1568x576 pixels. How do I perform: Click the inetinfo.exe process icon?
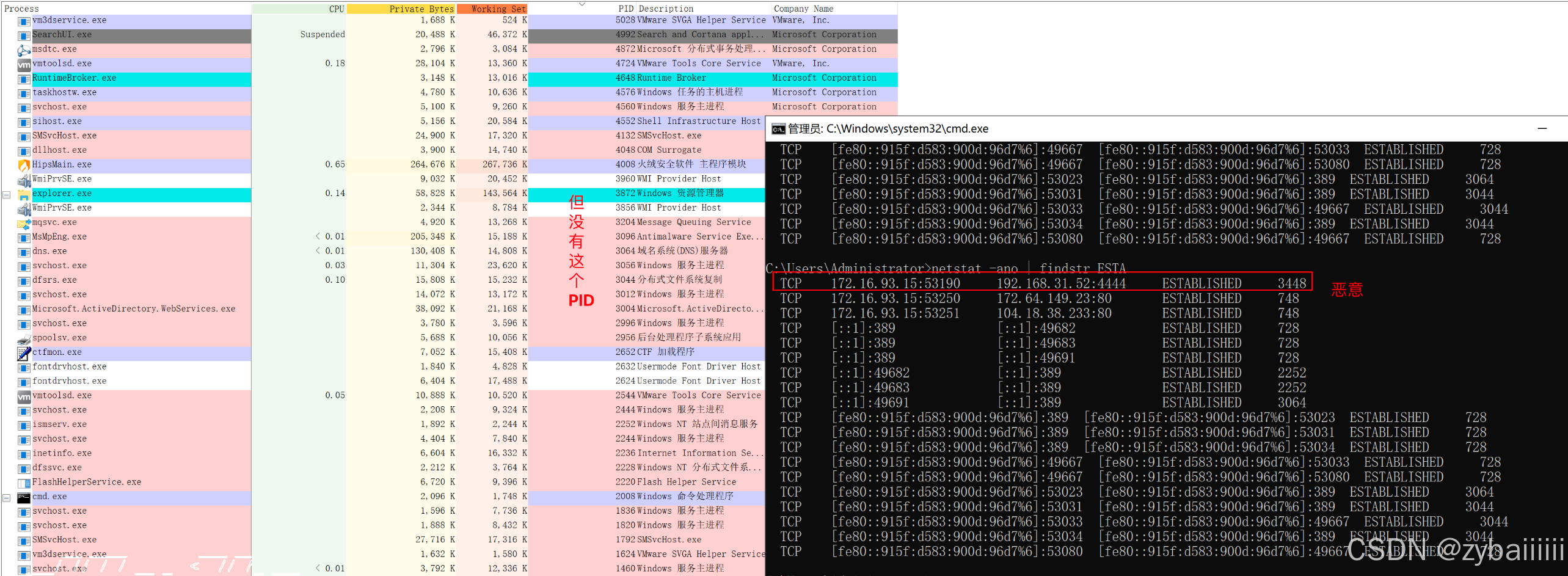(24, 454)
